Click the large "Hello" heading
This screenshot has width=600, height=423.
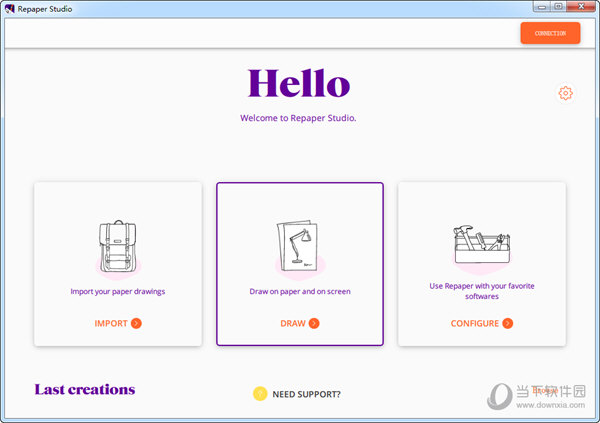click(299, 83)
